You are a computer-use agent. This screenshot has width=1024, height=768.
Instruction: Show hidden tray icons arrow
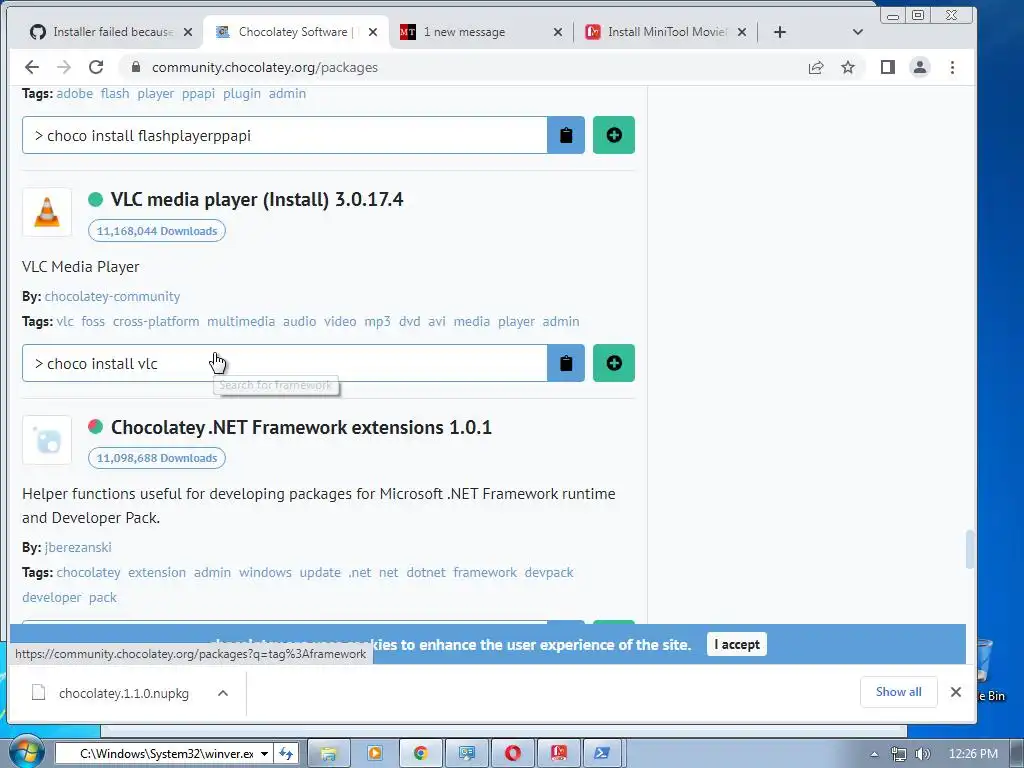click(x=874, y=754)
